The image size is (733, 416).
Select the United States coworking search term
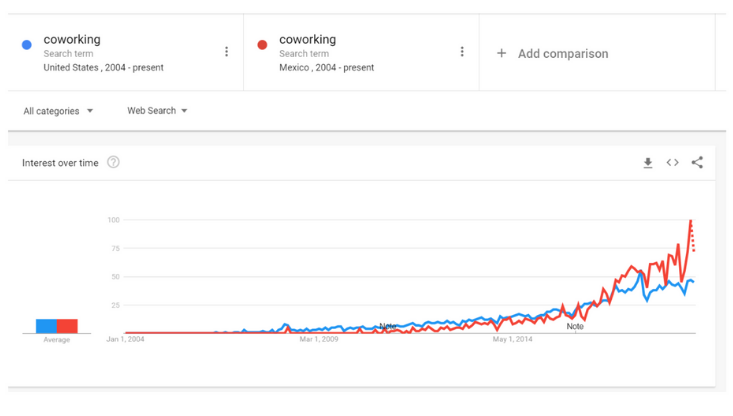coord(72,40)
